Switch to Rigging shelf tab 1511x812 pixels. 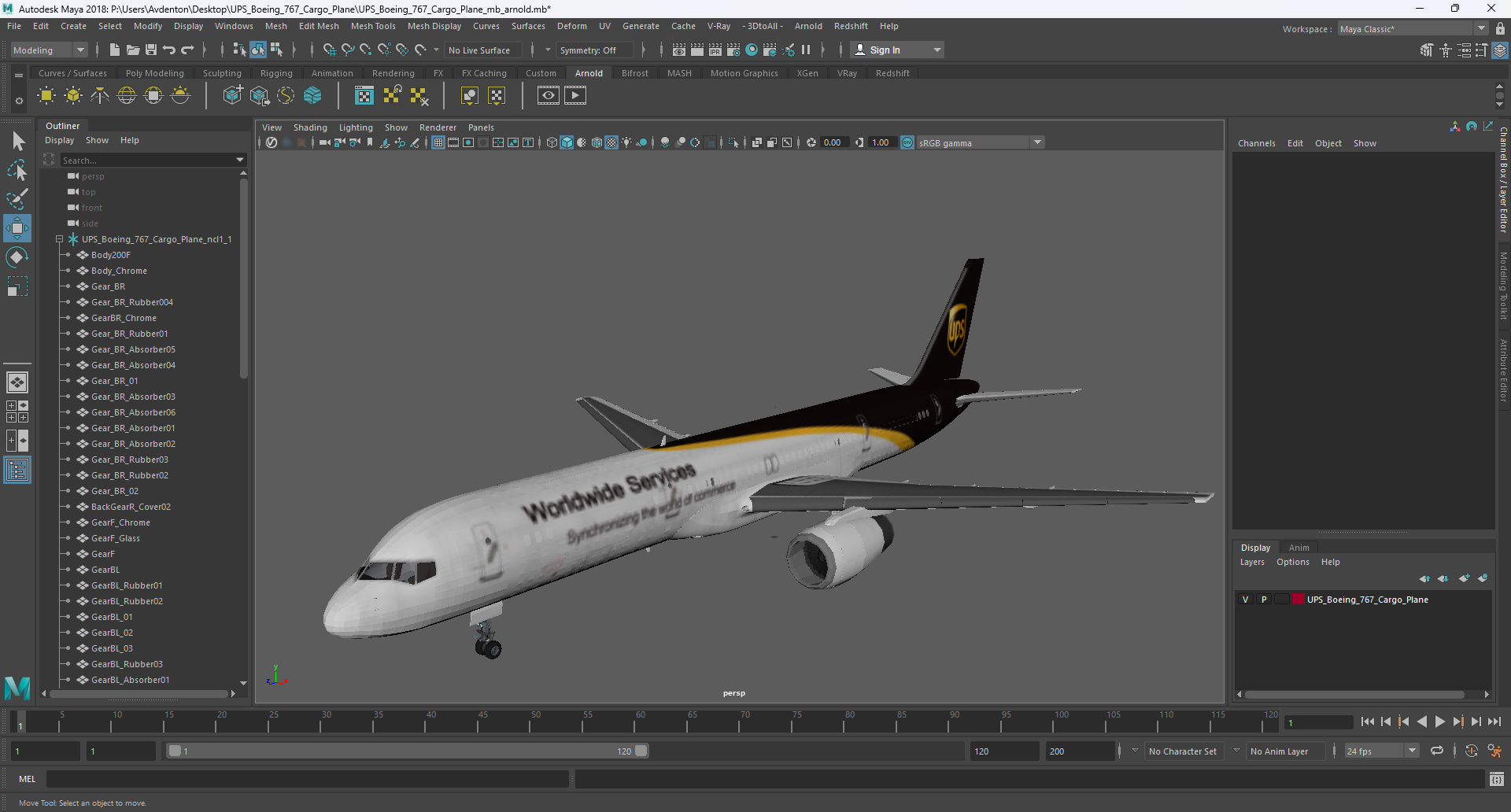276,73
